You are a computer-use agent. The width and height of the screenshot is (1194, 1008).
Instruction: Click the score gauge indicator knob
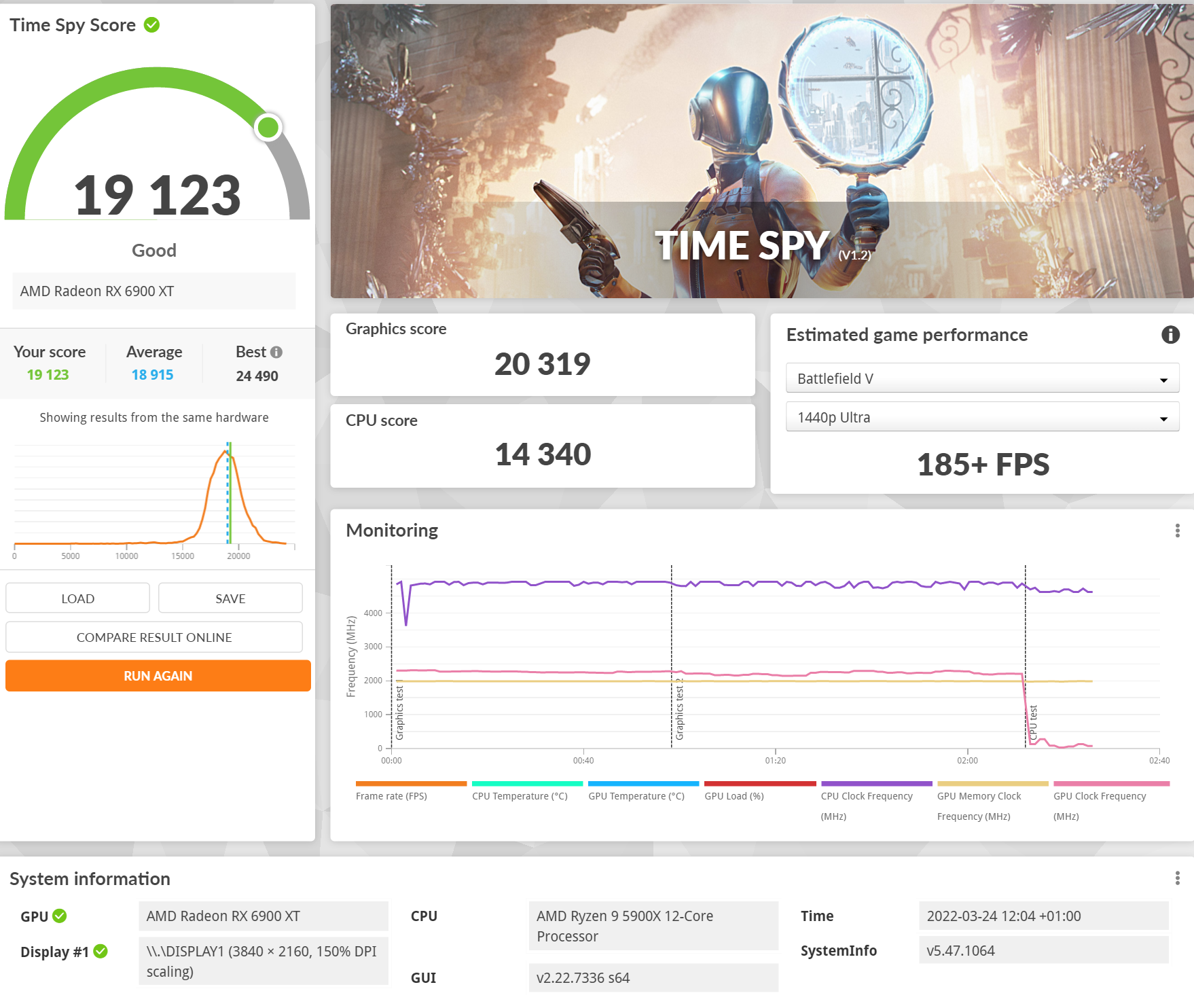pos(268,127)
